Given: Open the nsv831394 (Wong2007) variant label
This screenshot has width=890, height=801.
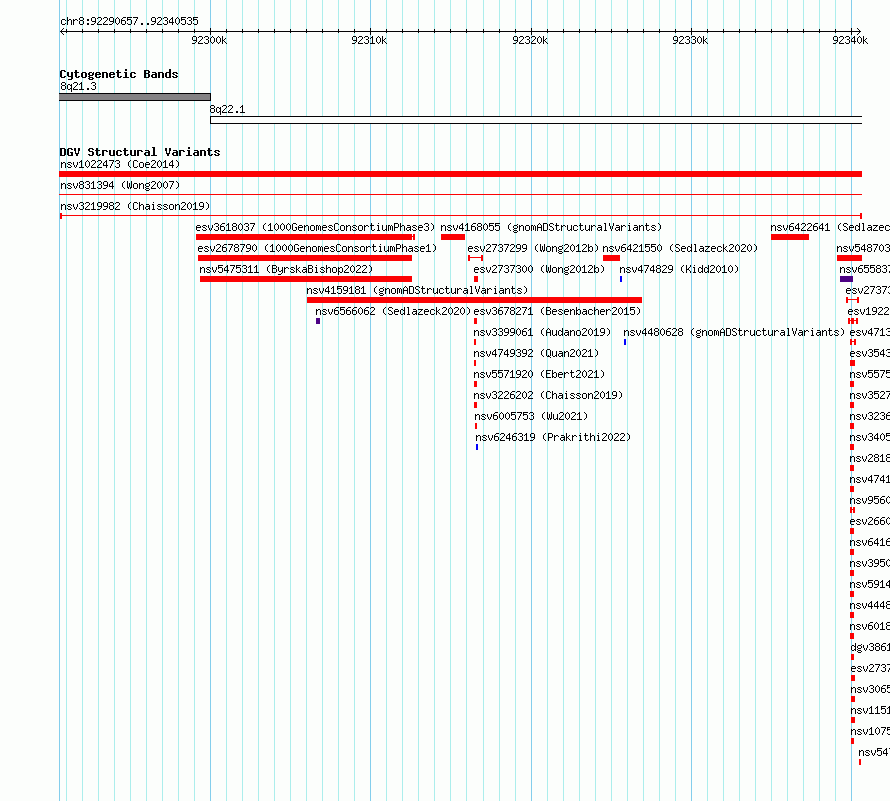Looking at the screenshot, I should point(120,185).
